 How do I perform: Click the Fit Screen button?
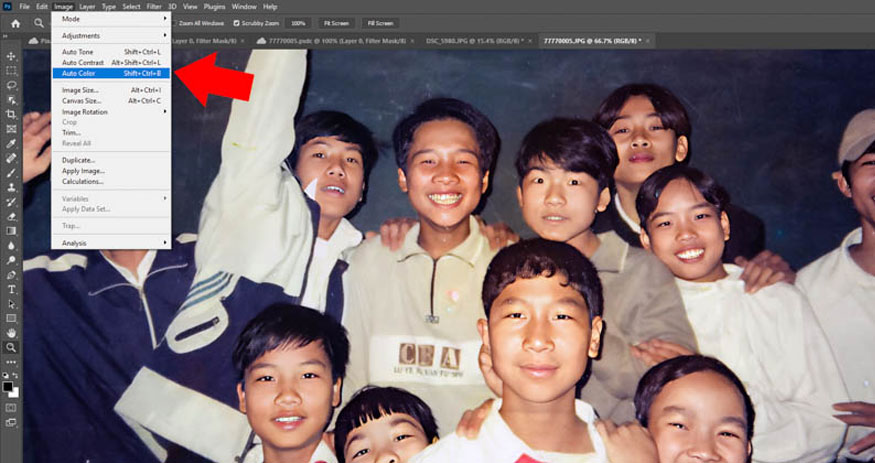337,23
